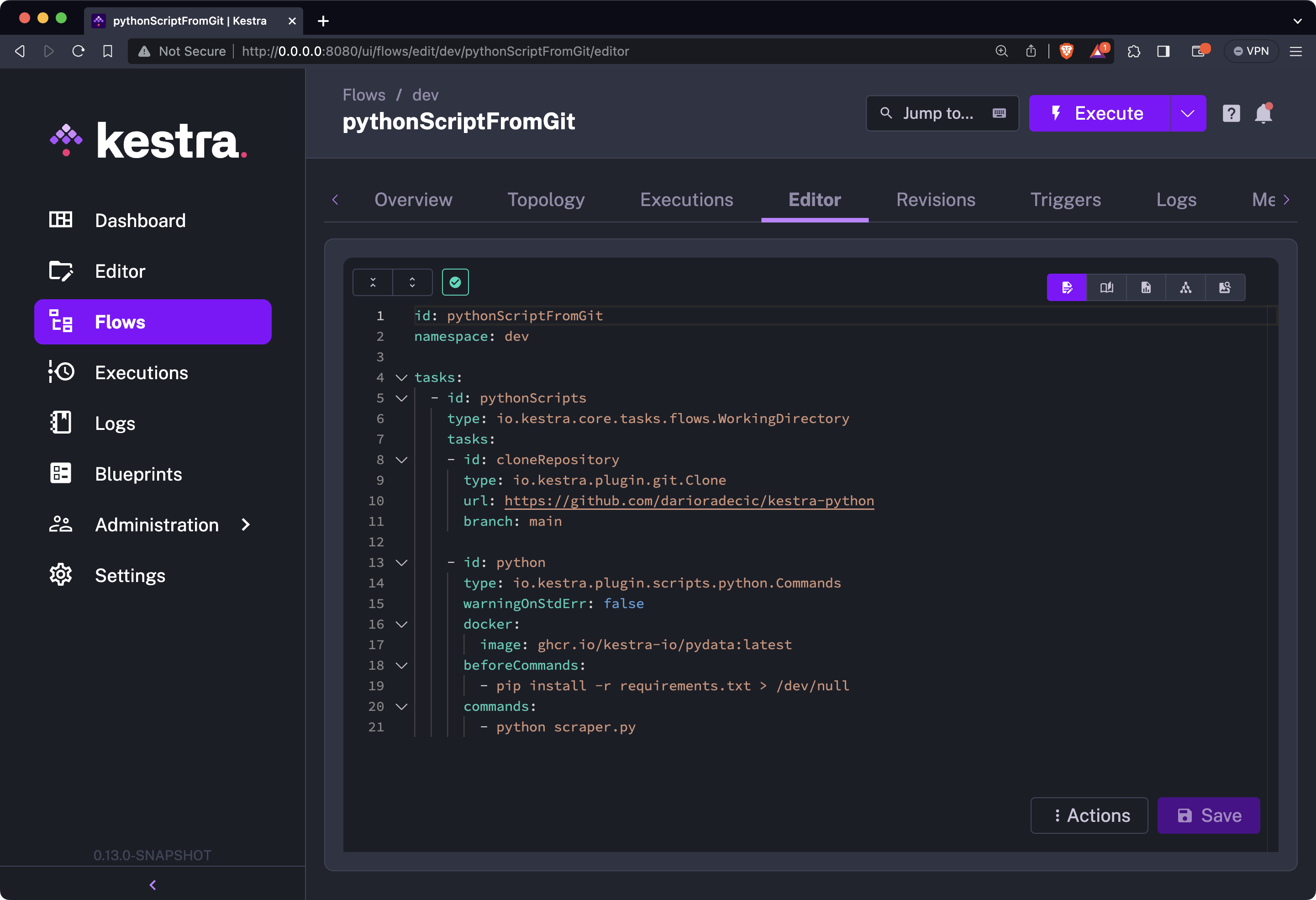1316x900 pixels.
Task: Click the expand-all folds button
Action: tap(412, 282)
